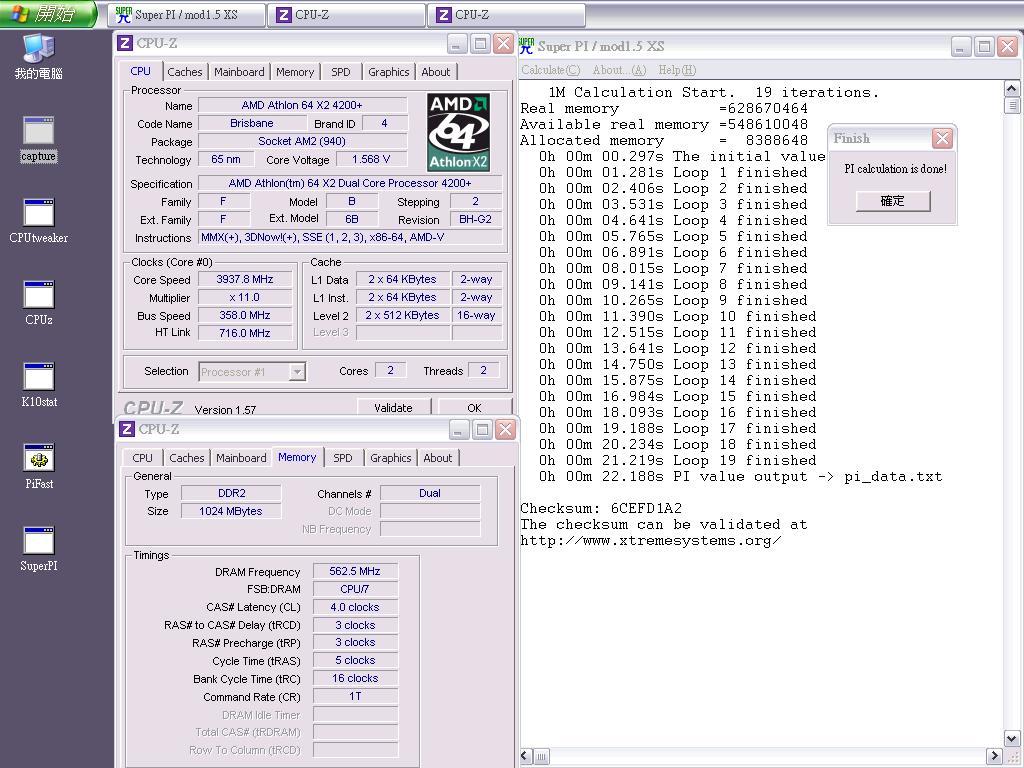Click the Command Rate value 1T
Image resolution: width=1024 pixels, height=768 pixels.
click(355, 697)
